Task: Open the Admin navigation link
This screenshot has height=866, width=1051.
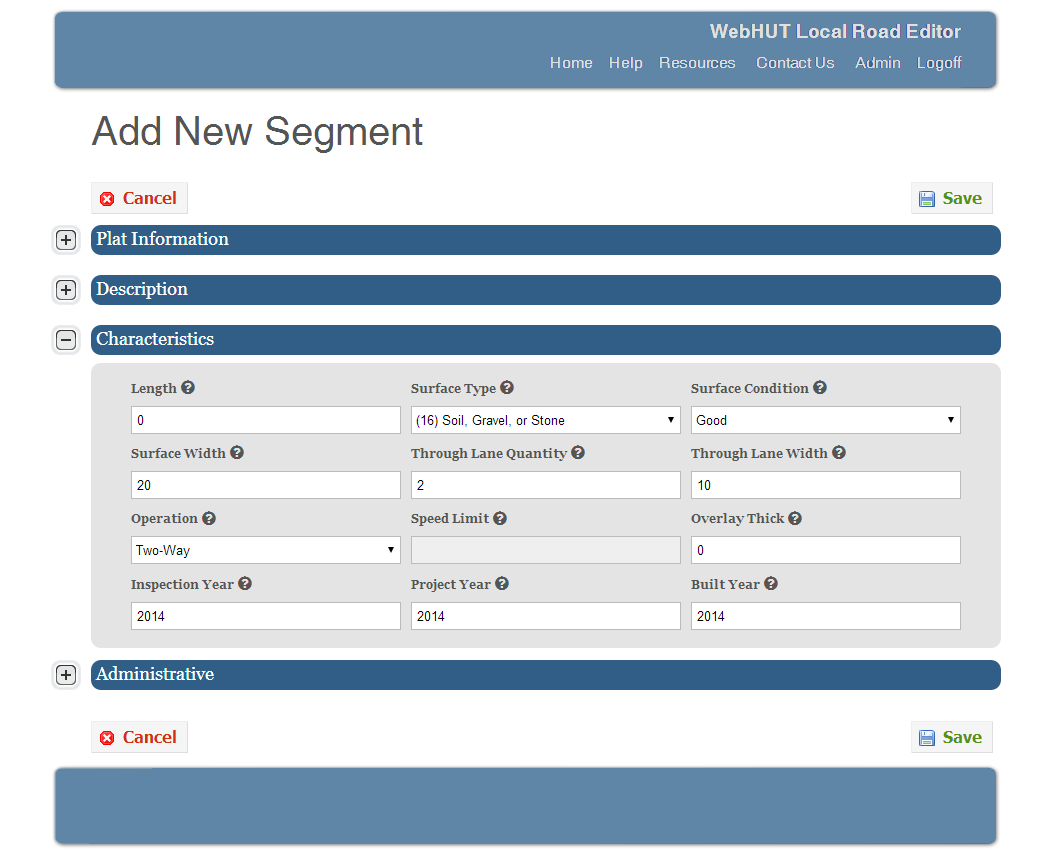Action: point(877,62)
